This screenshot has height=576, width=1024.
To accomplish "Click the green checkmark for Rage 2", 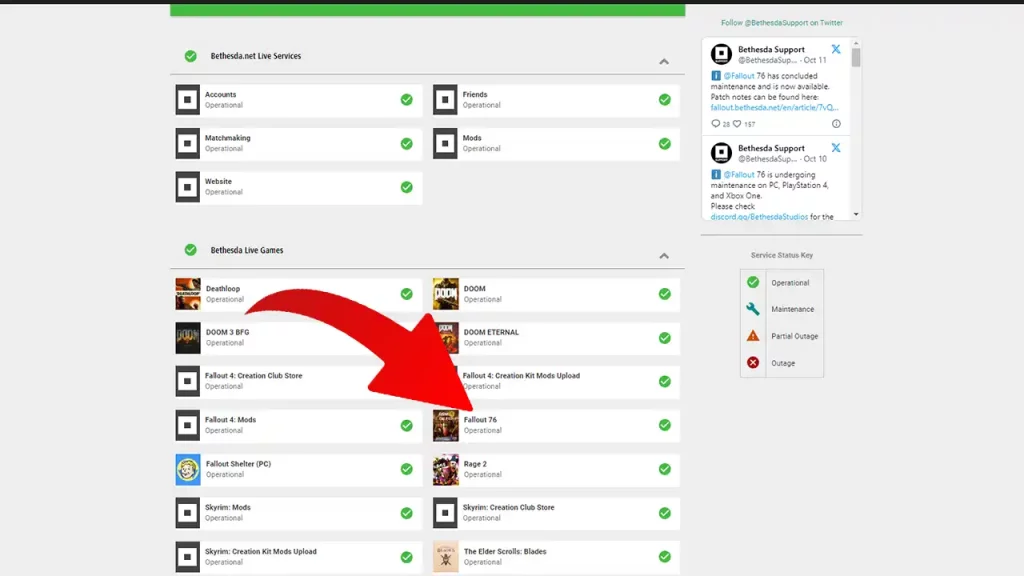I will pyautogui.click(x=664, y=469).
